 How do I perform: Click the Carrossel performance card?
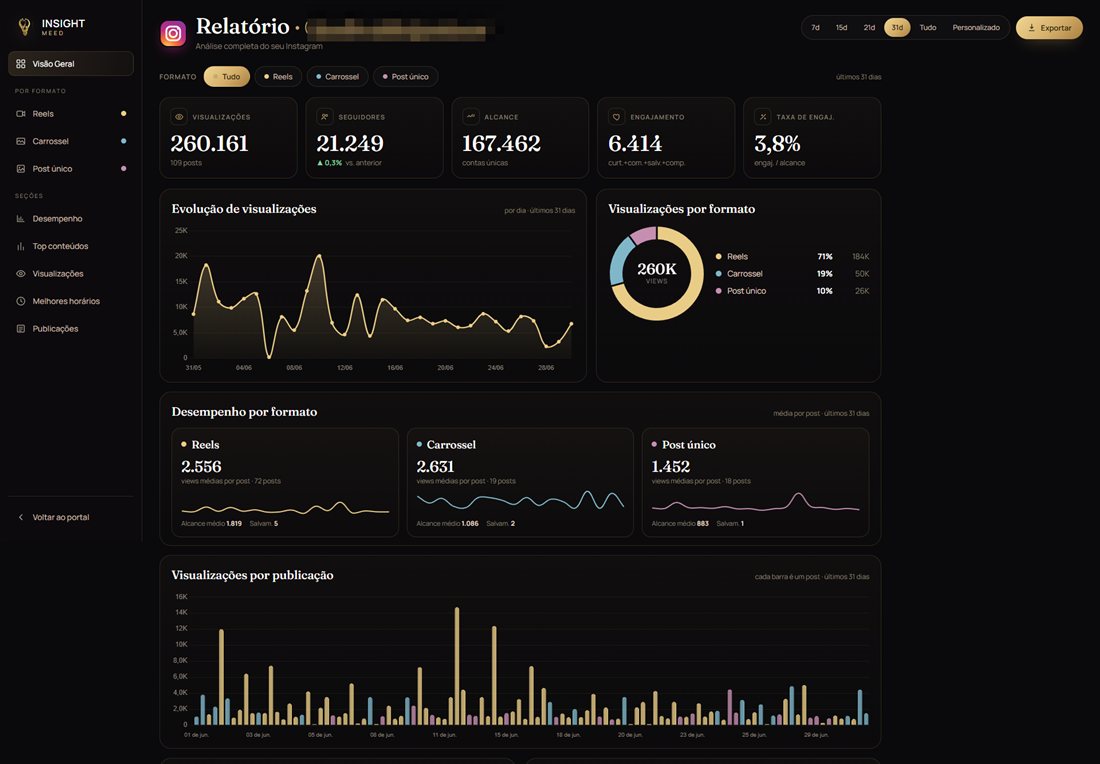point(520,483)
